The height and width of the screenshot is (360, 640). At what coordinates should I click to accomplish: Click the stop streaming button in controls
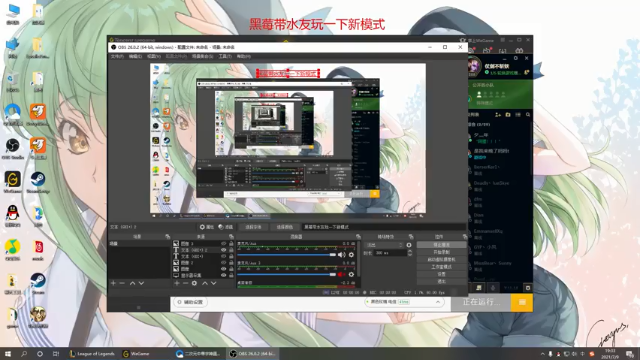[441, 245]
